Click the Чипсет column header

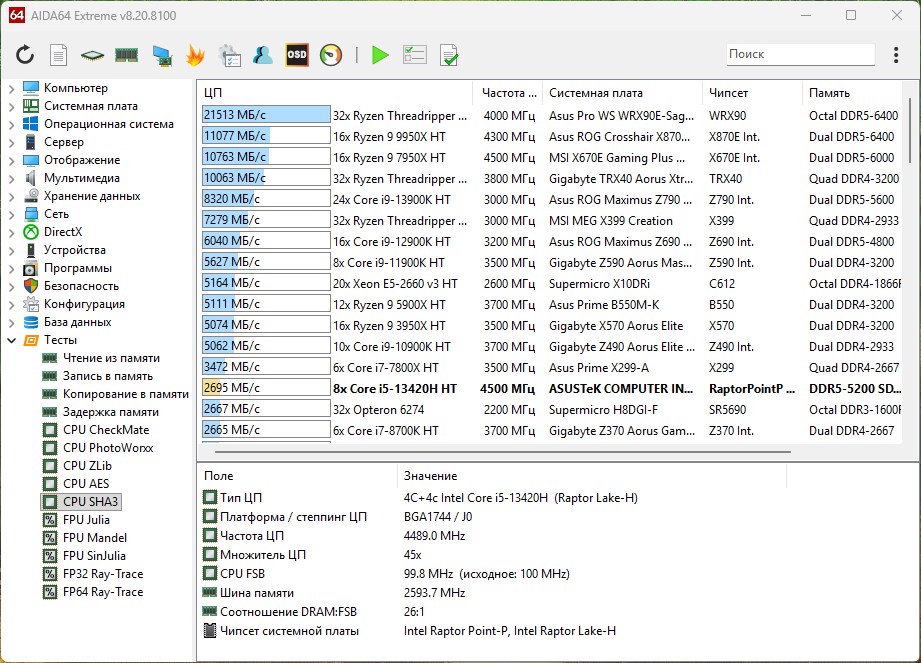point(728,93)
